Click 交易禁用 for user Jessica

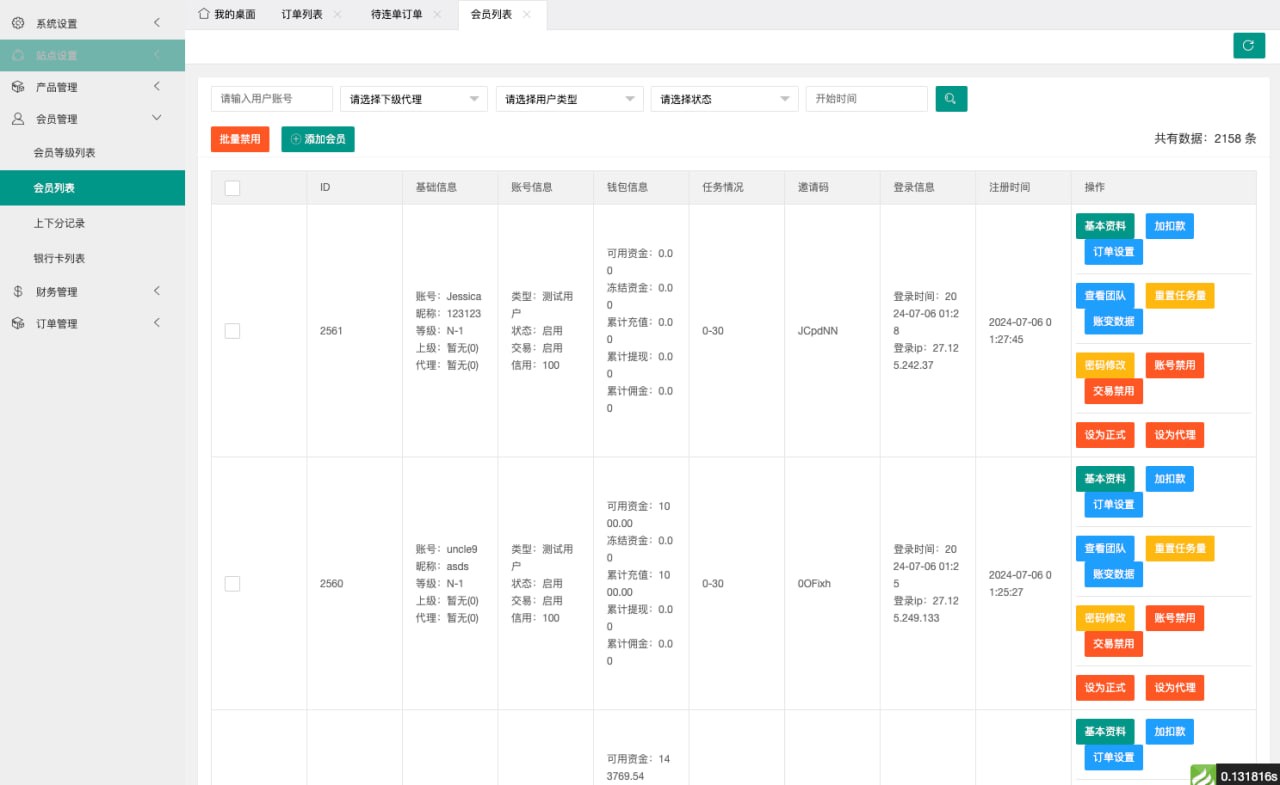1114,391
